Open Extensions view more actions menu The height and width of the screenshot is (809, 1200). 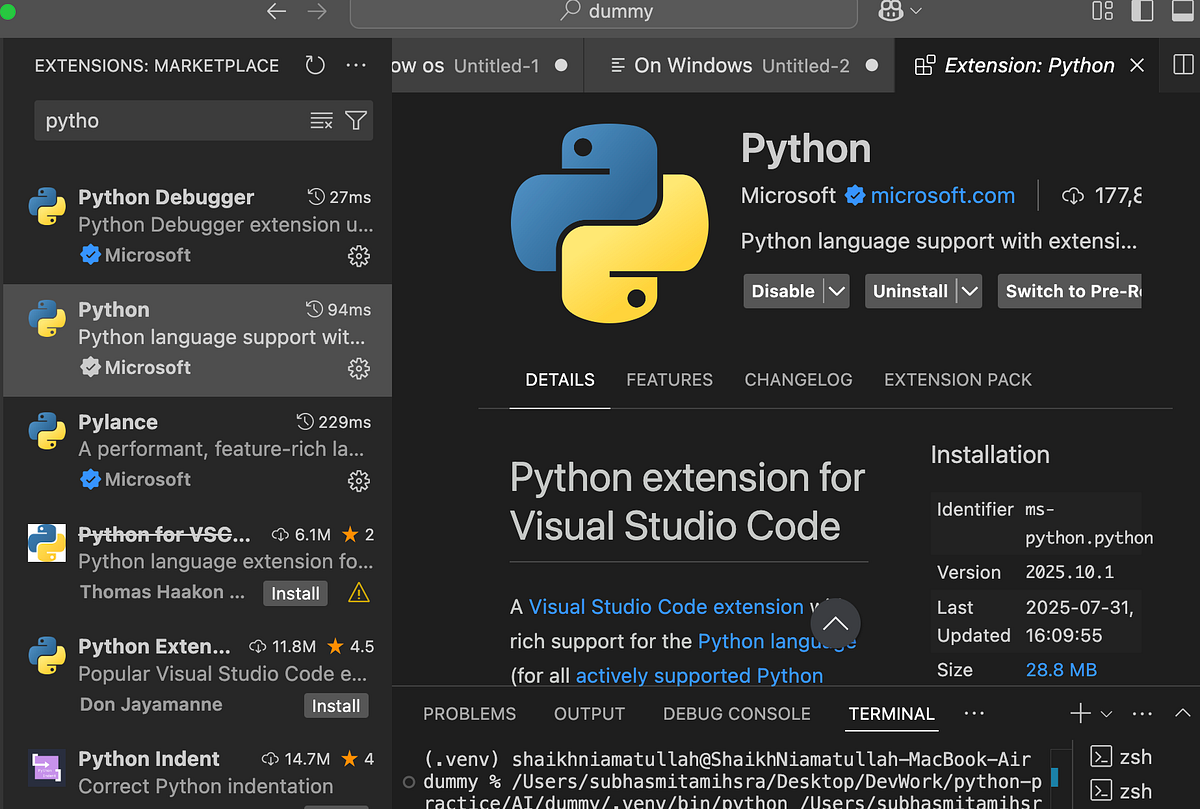[356, 64]
